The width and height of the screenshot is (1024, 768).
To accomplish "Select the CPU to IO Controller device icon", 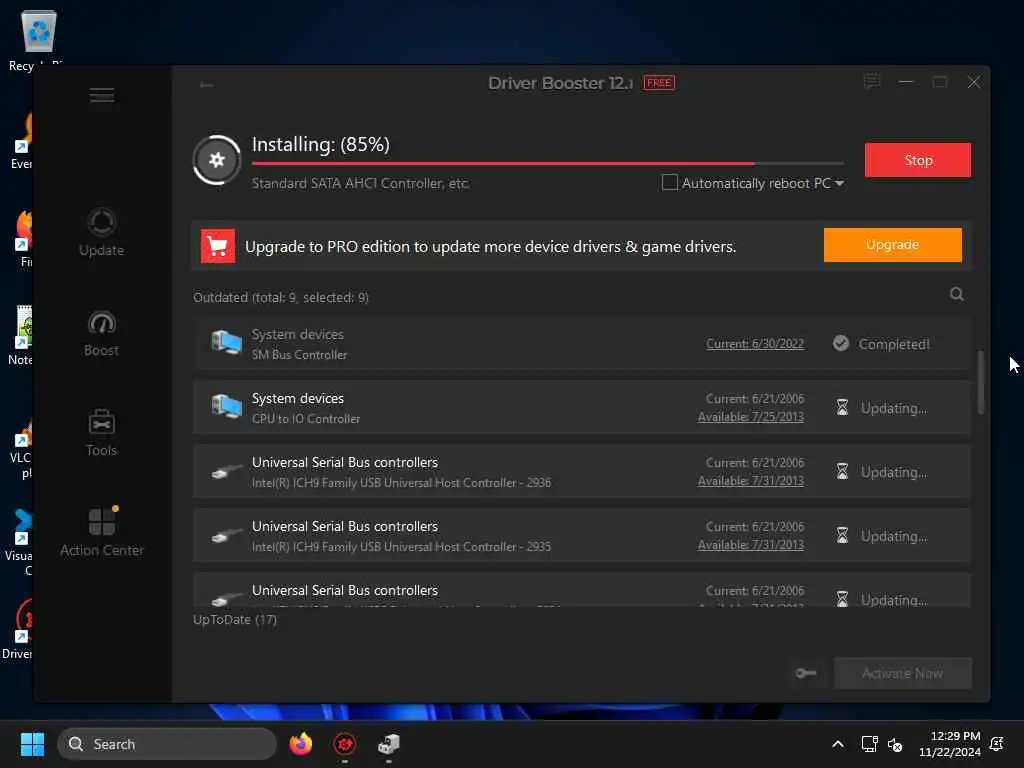I will pos(226,407).
